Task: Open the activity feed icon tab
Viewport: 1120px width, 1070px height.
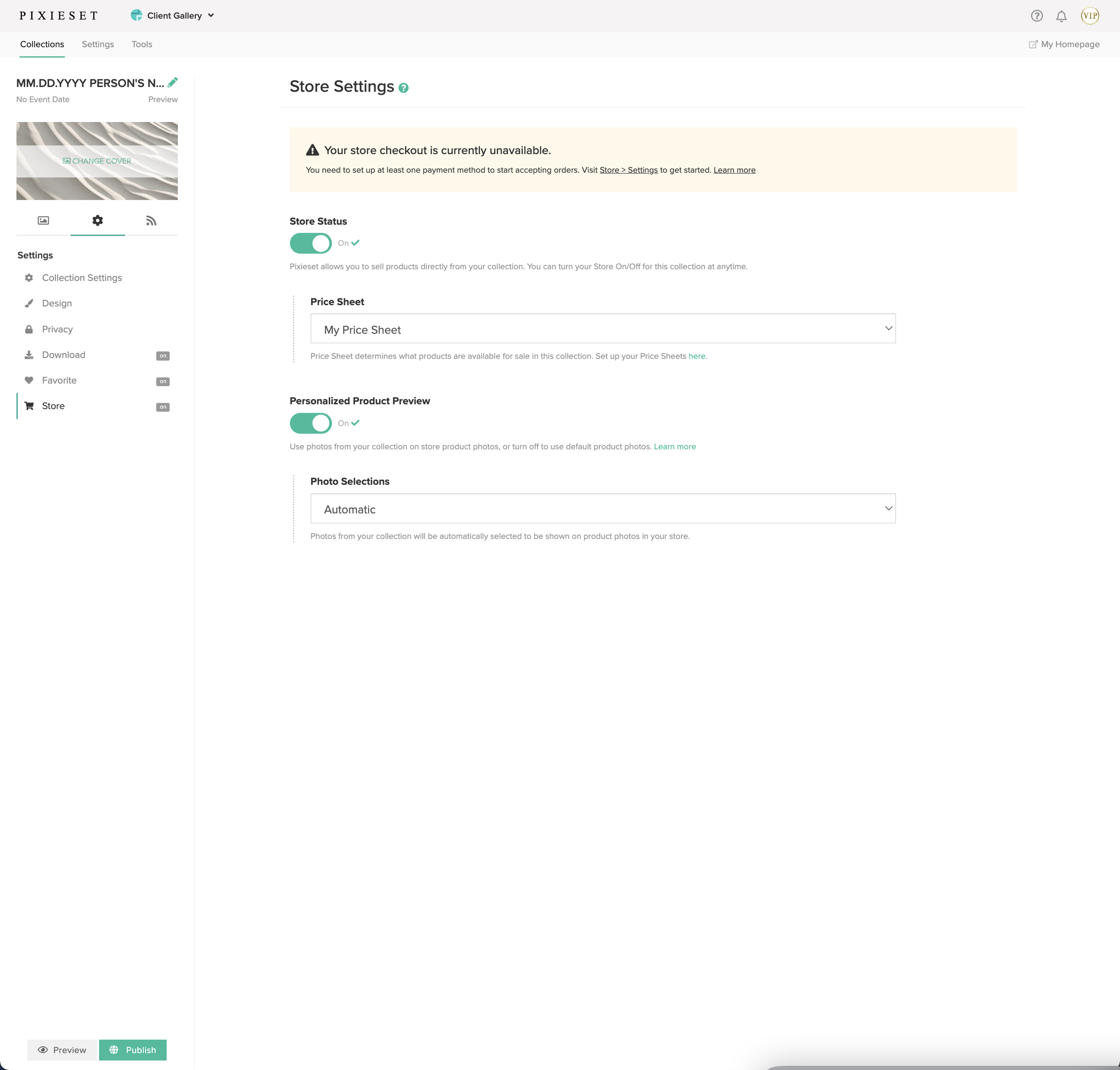Action: coord(151,221)
